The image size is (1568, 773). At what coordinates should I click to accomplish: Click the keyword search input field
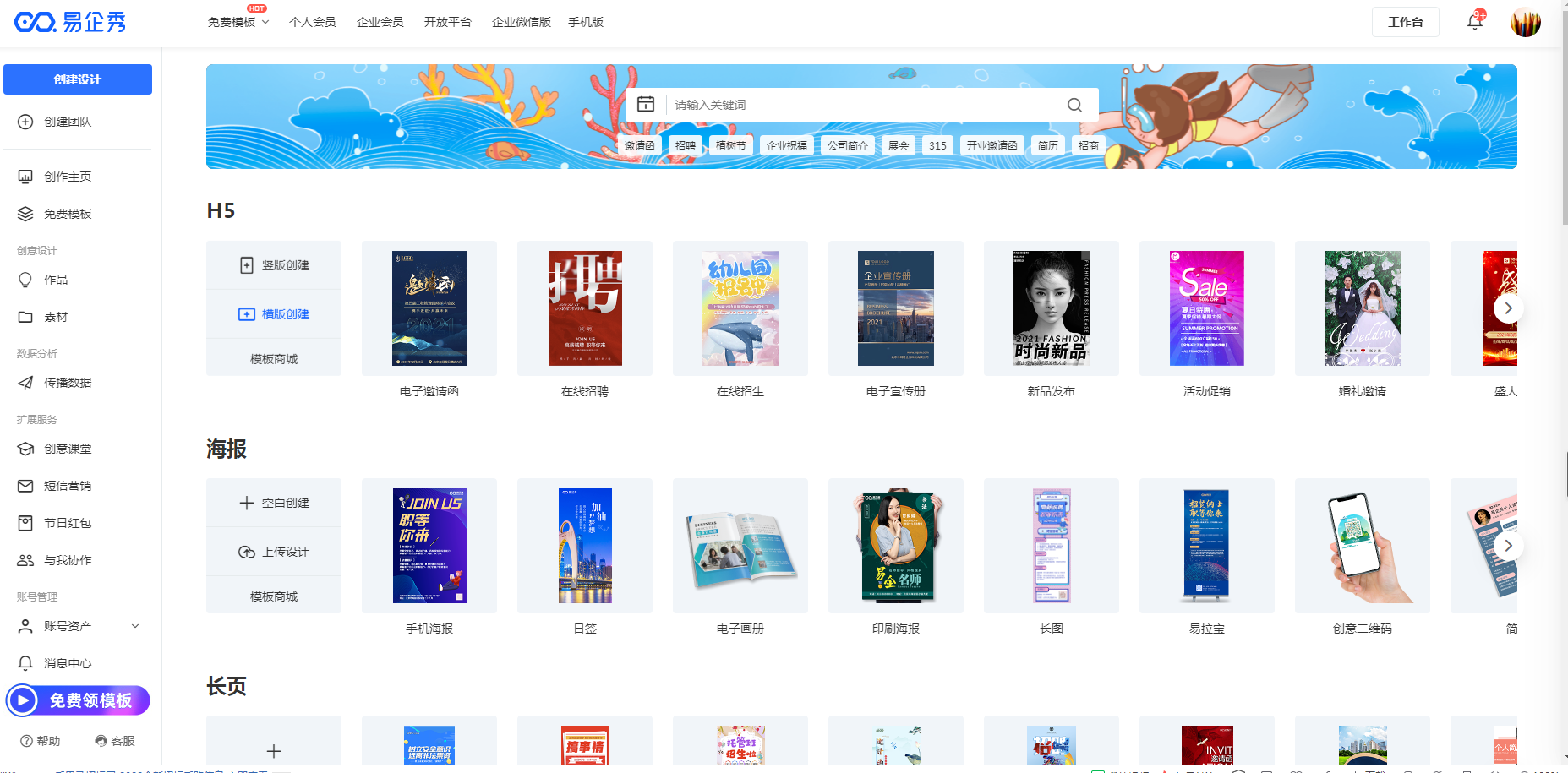point(862,105)
